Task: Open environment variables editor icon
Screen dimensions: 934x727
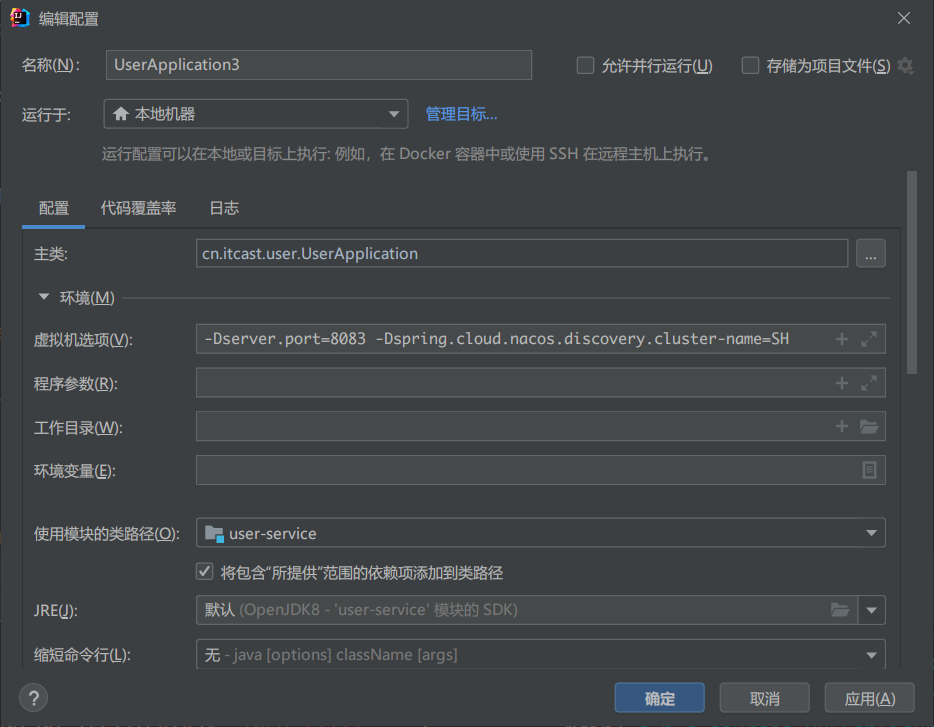Action: point(869,470)
